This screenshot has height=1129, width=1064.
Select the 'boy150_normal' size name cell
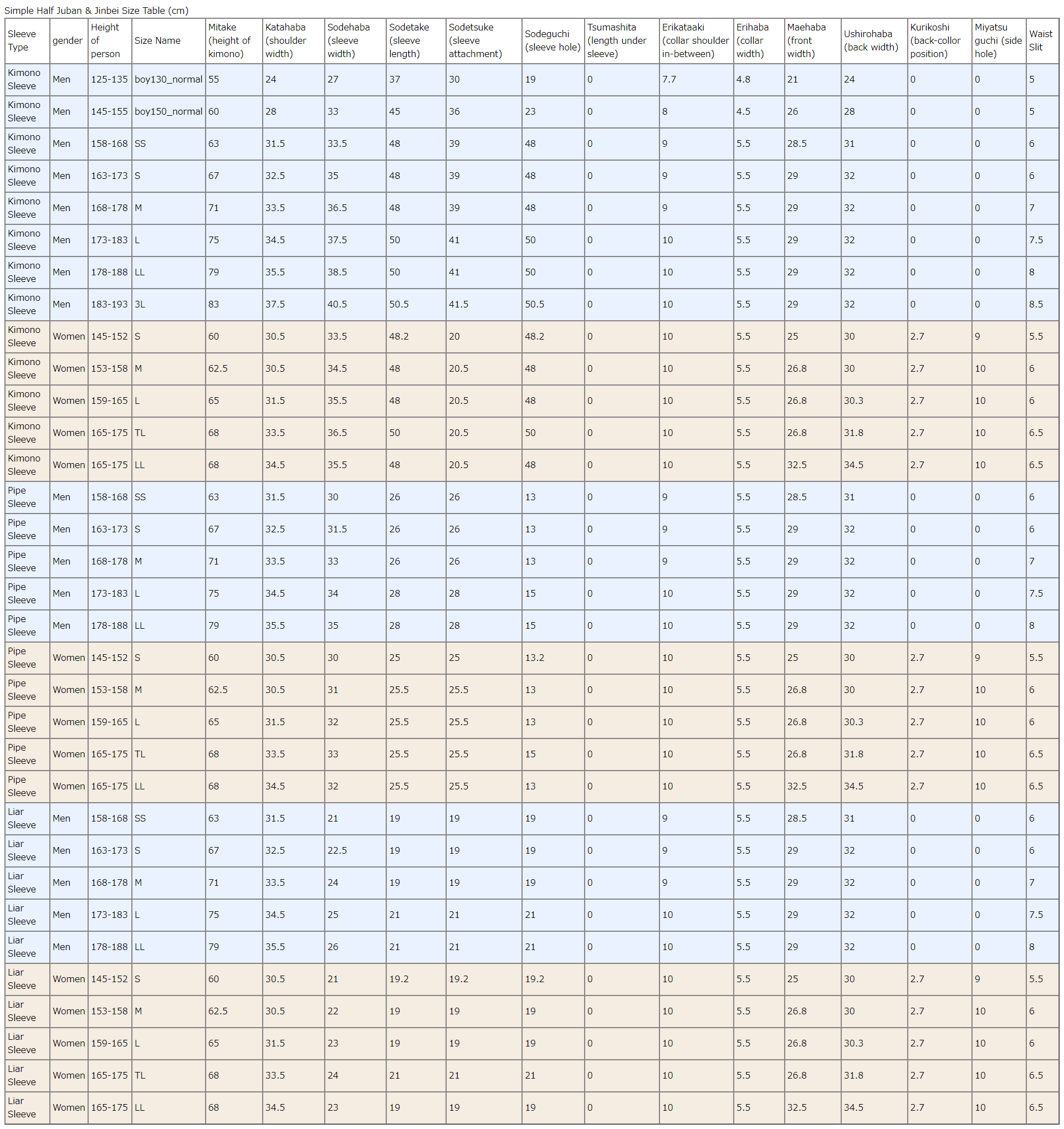(168, 111)
